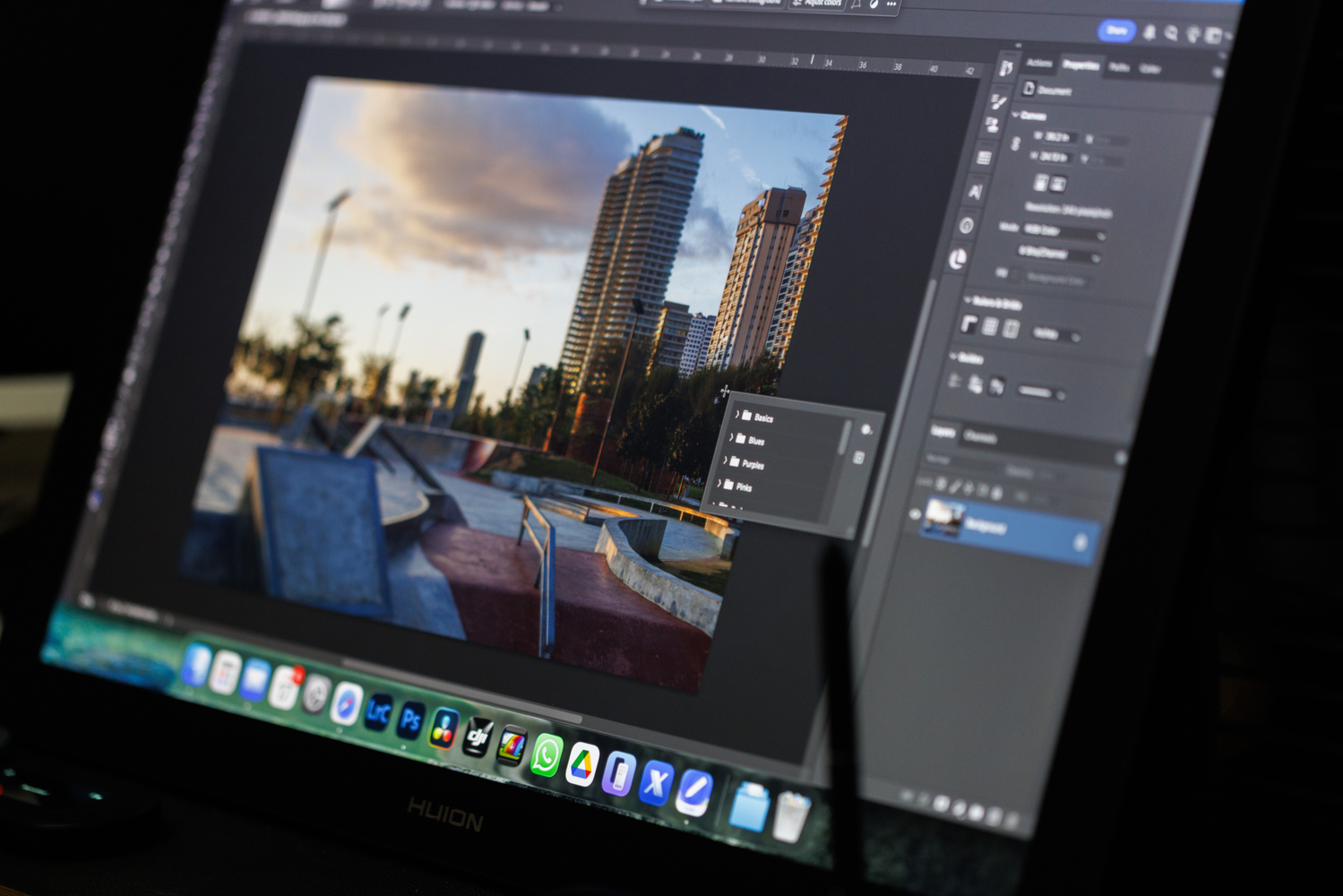The height and width of the screenshot is (896, 1343).
Task: Click the Google Drive dock icon
Action: 582,764
